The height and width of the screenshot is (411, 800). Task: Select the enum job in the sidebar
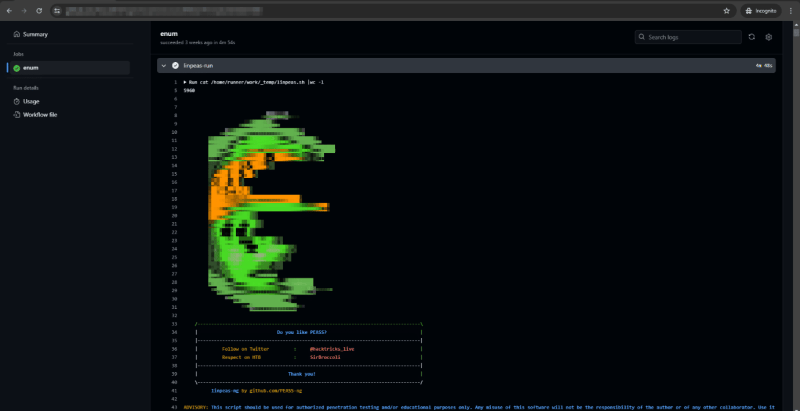coord(70,68)
